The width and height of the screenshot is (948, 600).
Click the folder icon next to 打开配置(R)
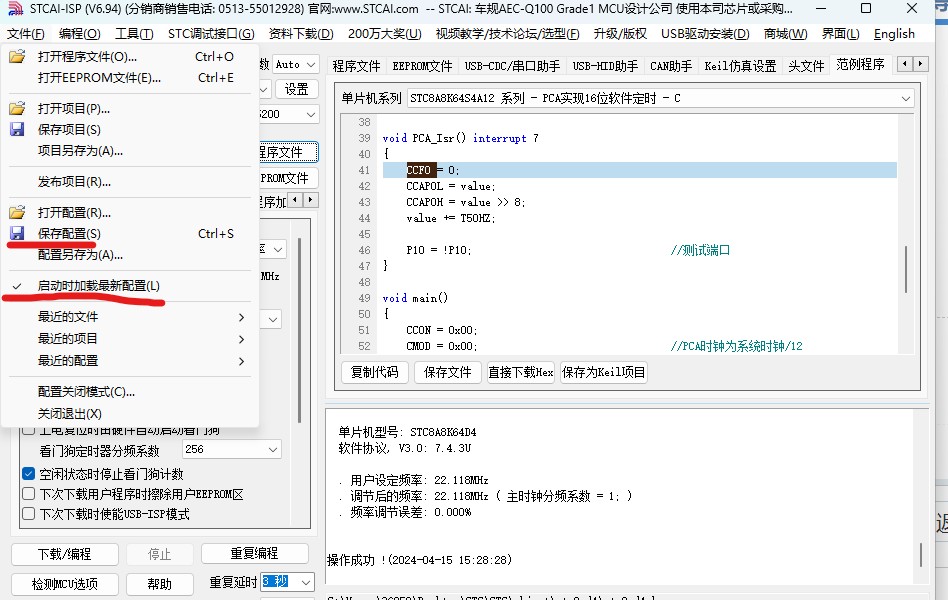17,212
